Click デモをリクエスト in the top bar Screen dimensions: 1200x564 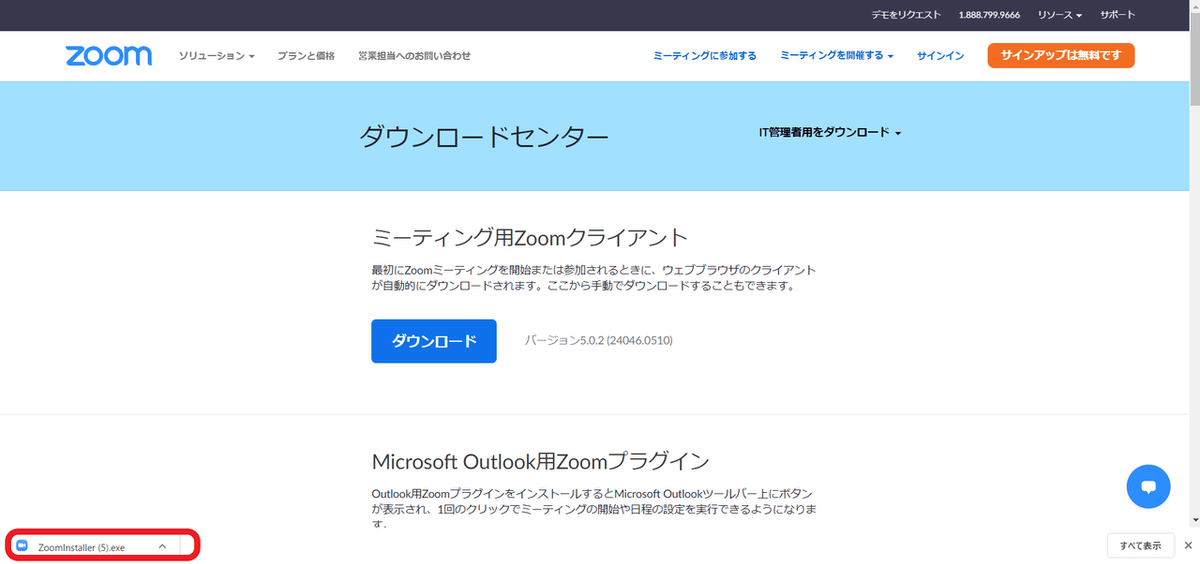tap(906, 15)
